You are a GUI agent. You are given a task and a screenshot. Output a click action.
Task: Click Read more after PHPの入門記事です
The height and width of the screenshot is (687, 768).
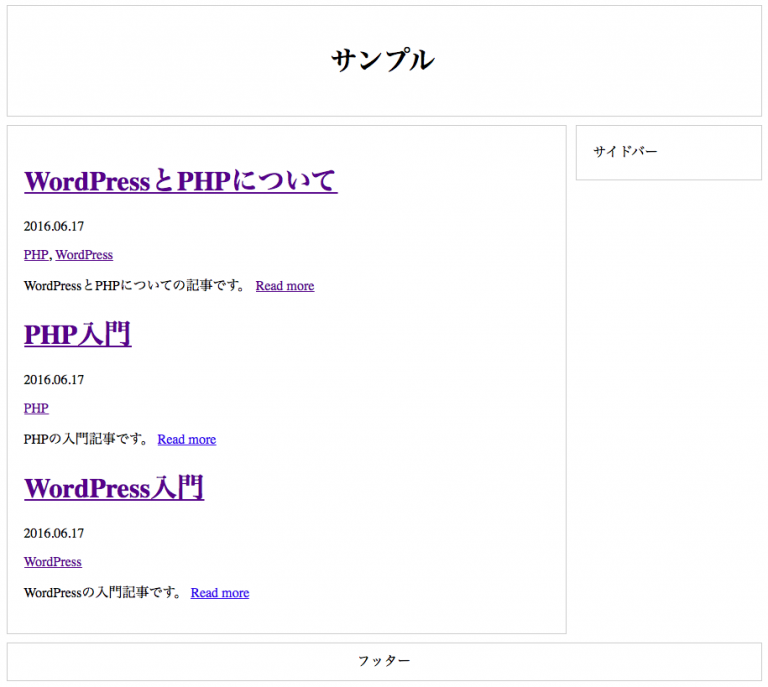point(186,439)
